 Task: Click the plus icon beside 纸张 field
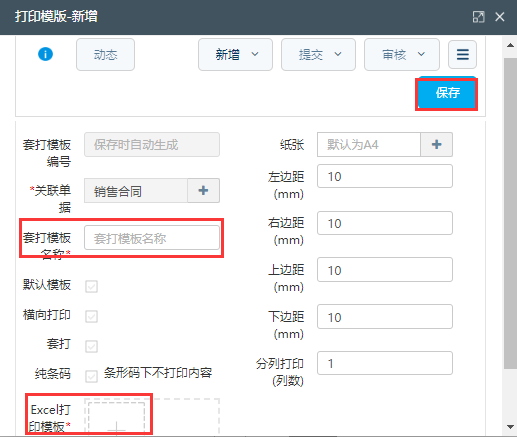click(436, 144)
